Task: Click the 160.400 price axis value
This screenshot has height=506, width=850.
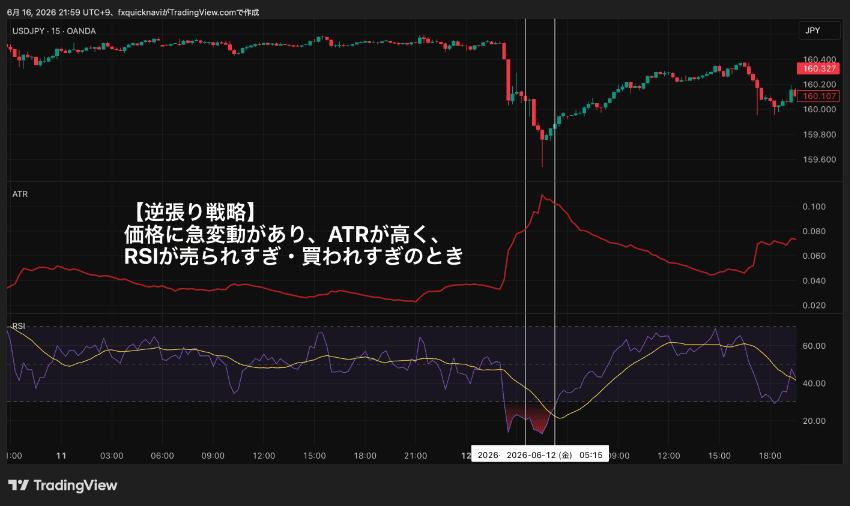Action: point(819,59)
